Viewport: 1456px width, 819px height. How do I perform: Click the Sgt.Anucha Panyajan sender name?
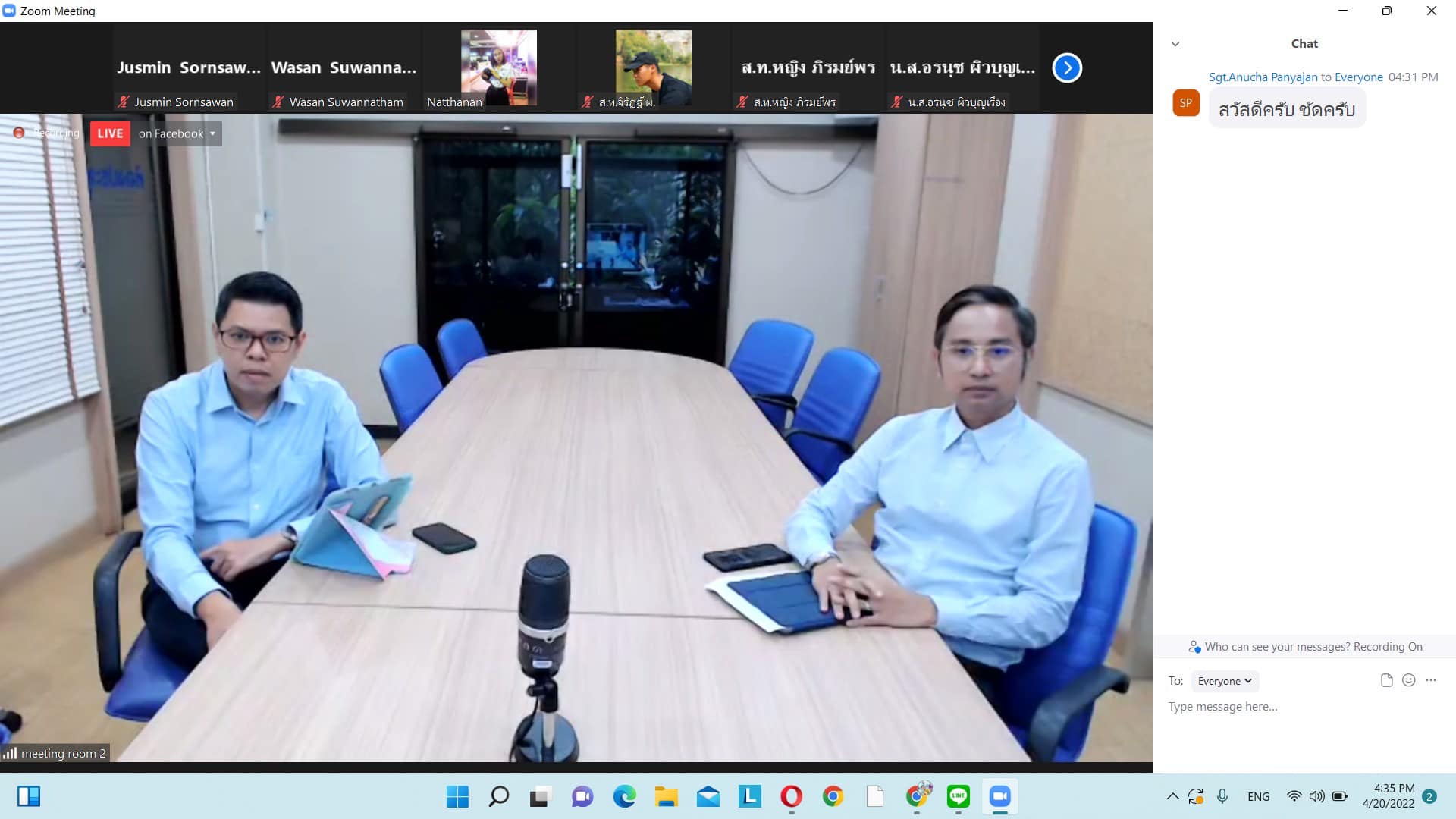[x=1263, y=77]
